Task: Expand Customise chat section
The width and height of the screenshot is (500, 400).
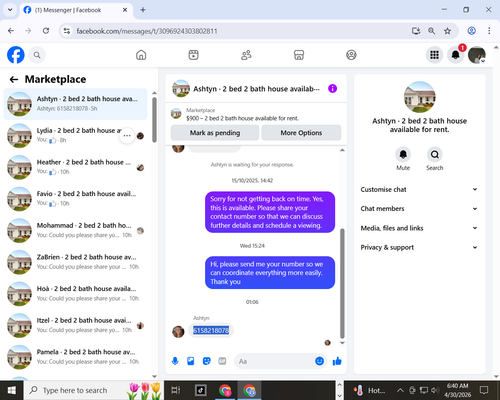Action: 419,189
